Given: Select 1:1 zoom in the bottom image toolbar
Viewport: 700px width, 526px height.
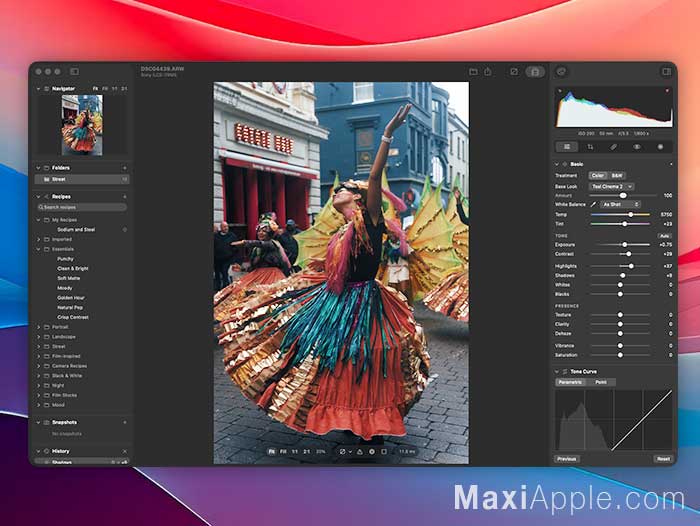Looking at the screenshot, I should [x=295, y=451].
